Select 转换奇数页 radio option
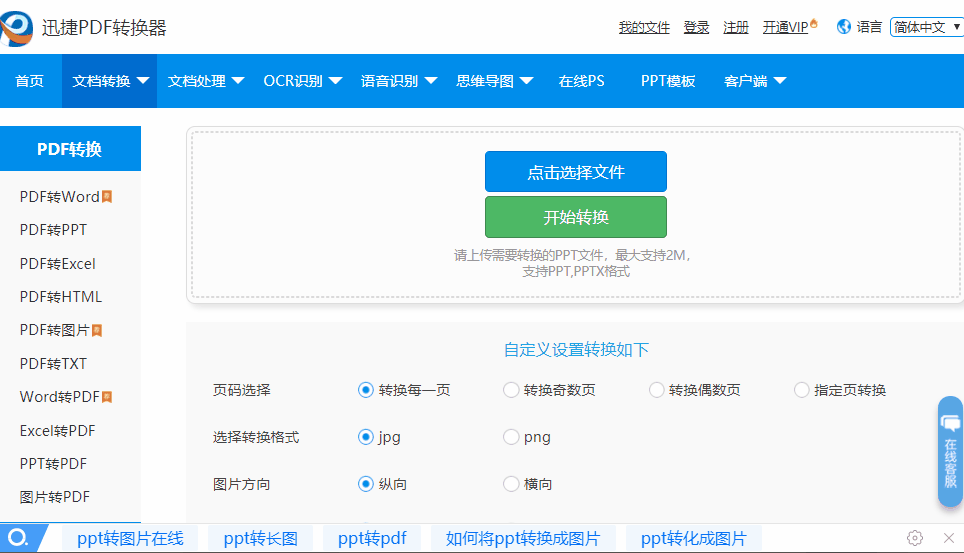Screen dimensions: 964x553 point(511,390)
